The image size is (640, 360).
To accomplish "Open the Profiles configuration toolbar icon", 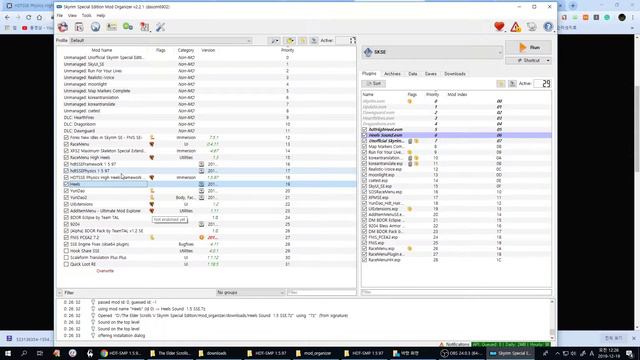I will tap(79, 27).
